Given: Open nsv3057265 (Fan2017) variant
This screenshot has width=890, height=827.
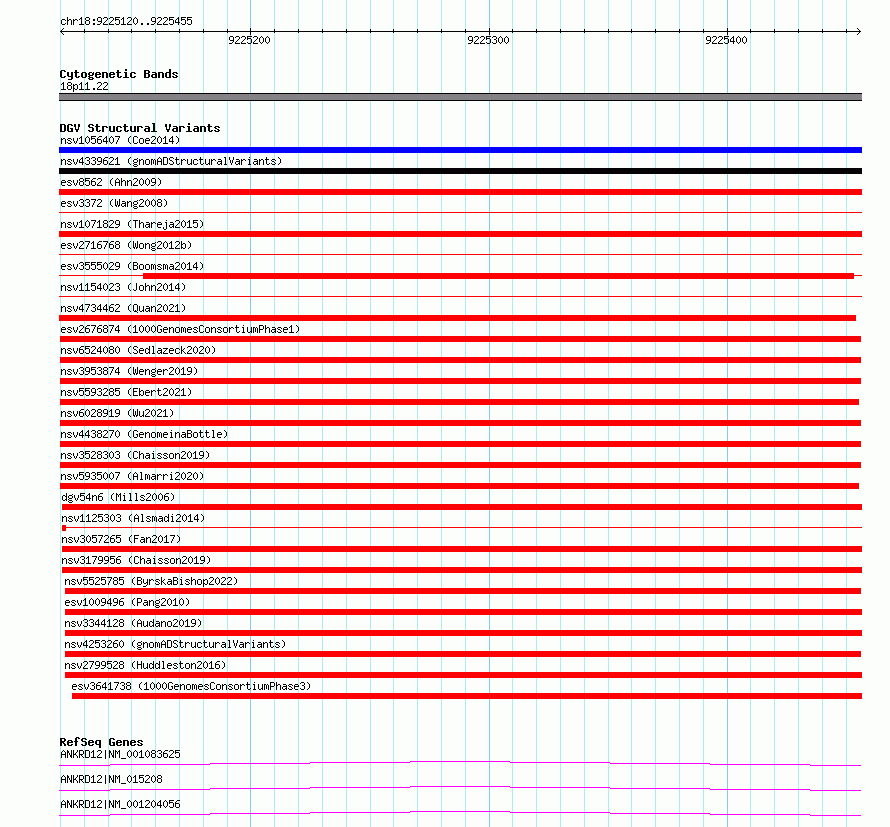Looking at the screenshot, I should click(x=121, y=539).
